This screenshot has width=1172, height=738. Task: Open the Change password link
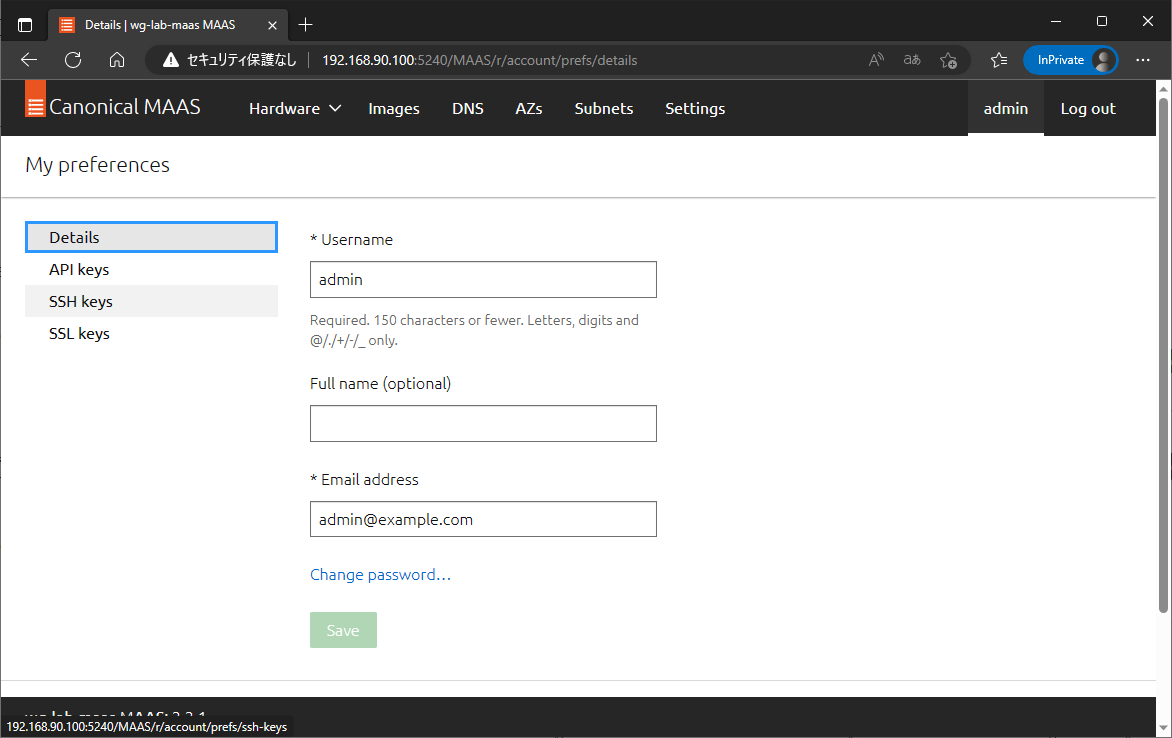pos(380,574)
